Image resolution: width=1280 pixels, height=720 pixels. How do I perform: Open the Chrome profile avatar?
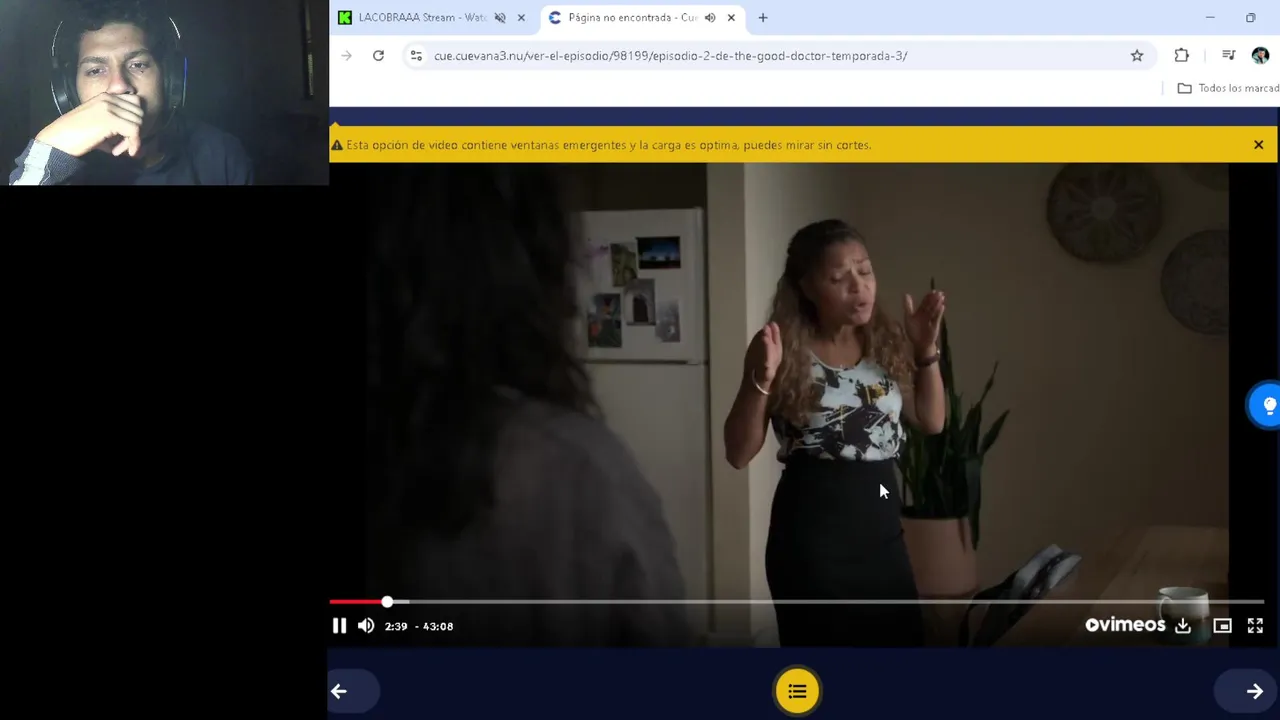[x=1260, y=56]
